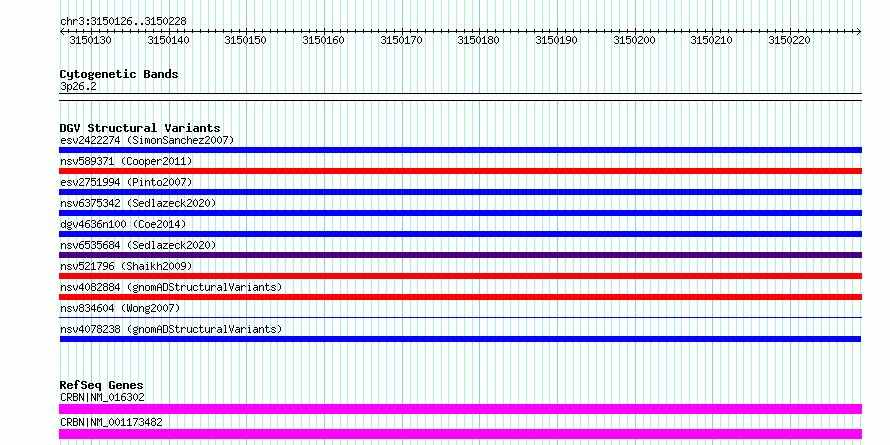Image resolution: width=890 pixels, height=445 pixels.
Task: Click the purple bar under nsv6535684
Action: 460,255
